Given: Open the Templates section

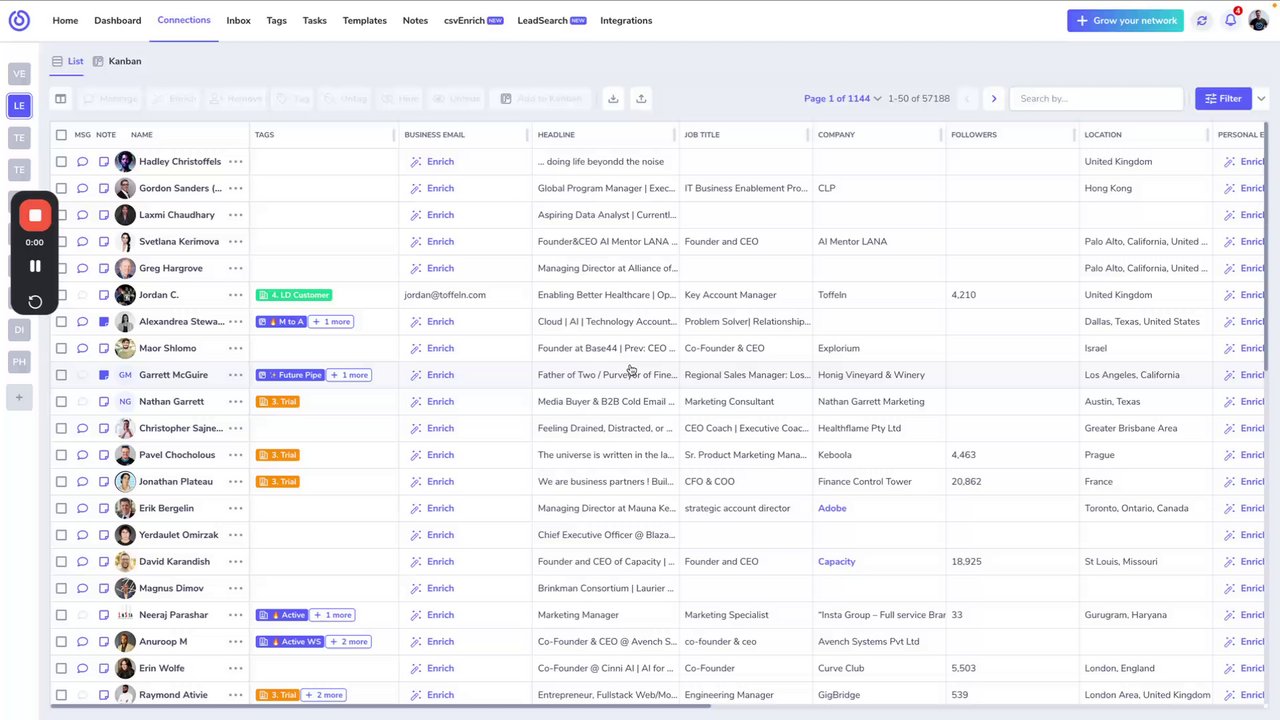Looking at the screenshot, I should click(x=364, y=20).
